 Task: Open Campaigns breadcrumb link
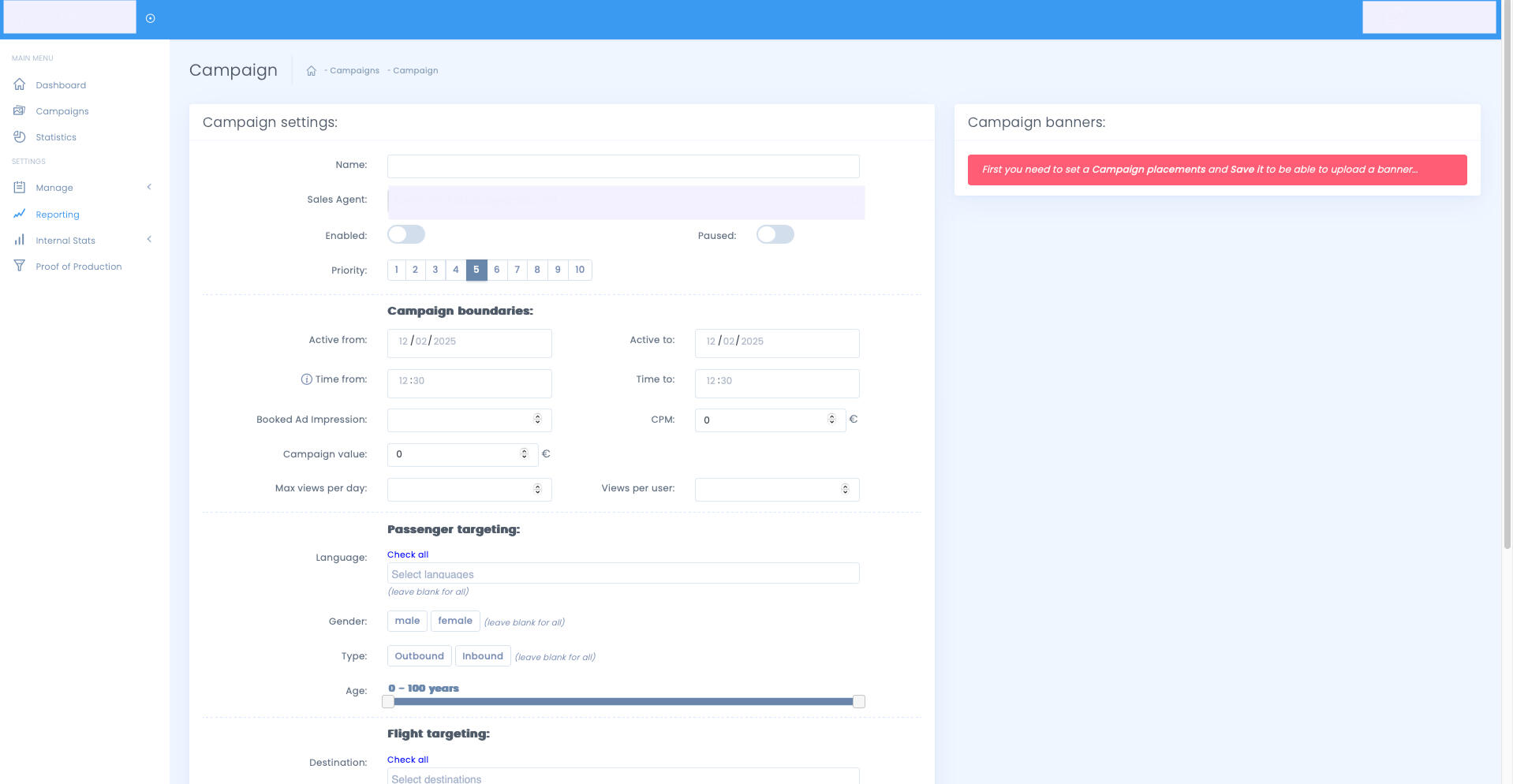[x=354, y=71]
